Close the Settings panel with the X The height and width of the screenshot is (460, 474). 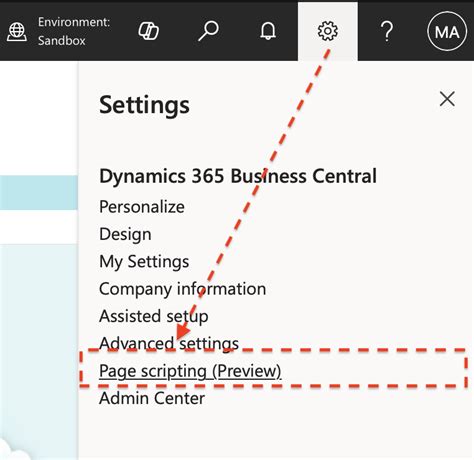coord(447,99)
